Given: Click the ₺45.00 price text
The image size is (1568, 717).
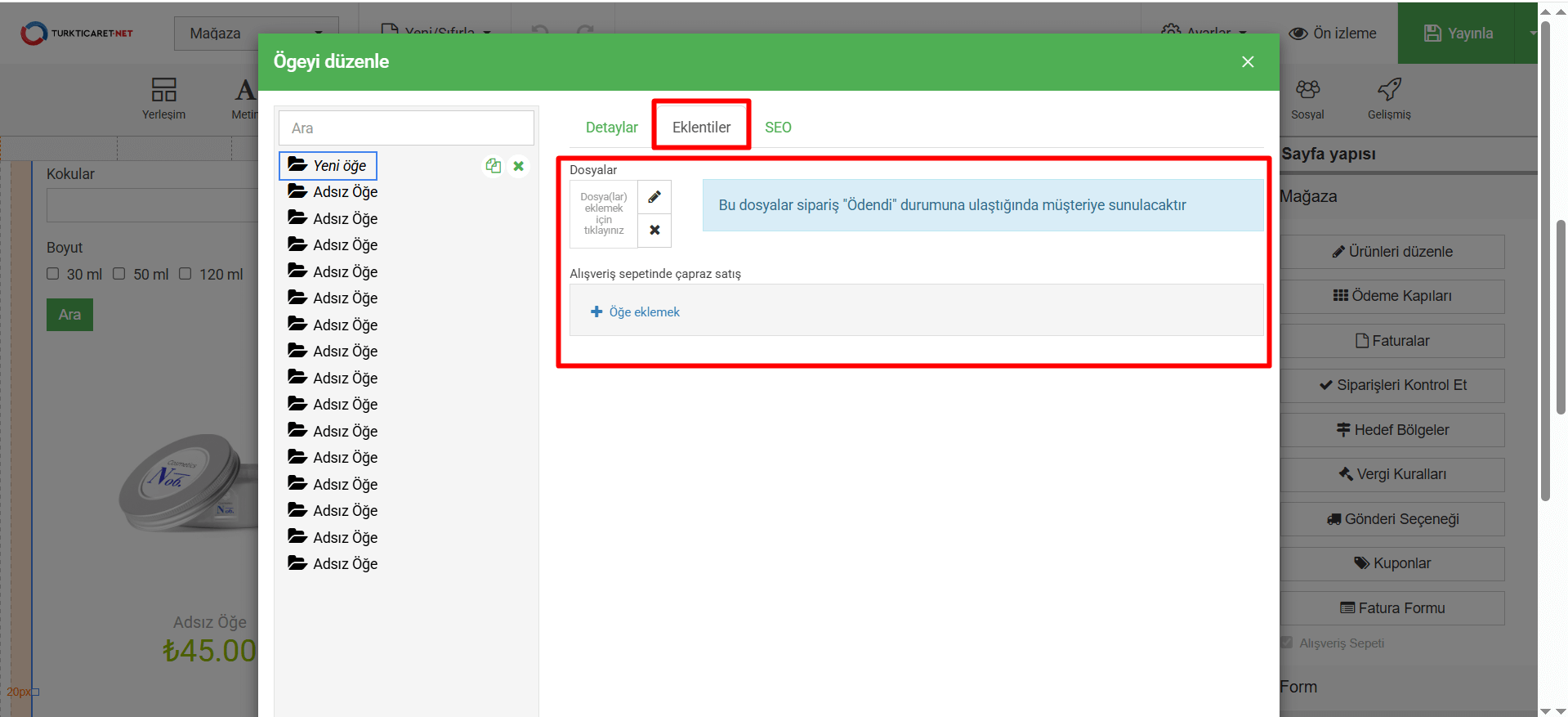Looking at the screenshot, I should pos(210,651).
